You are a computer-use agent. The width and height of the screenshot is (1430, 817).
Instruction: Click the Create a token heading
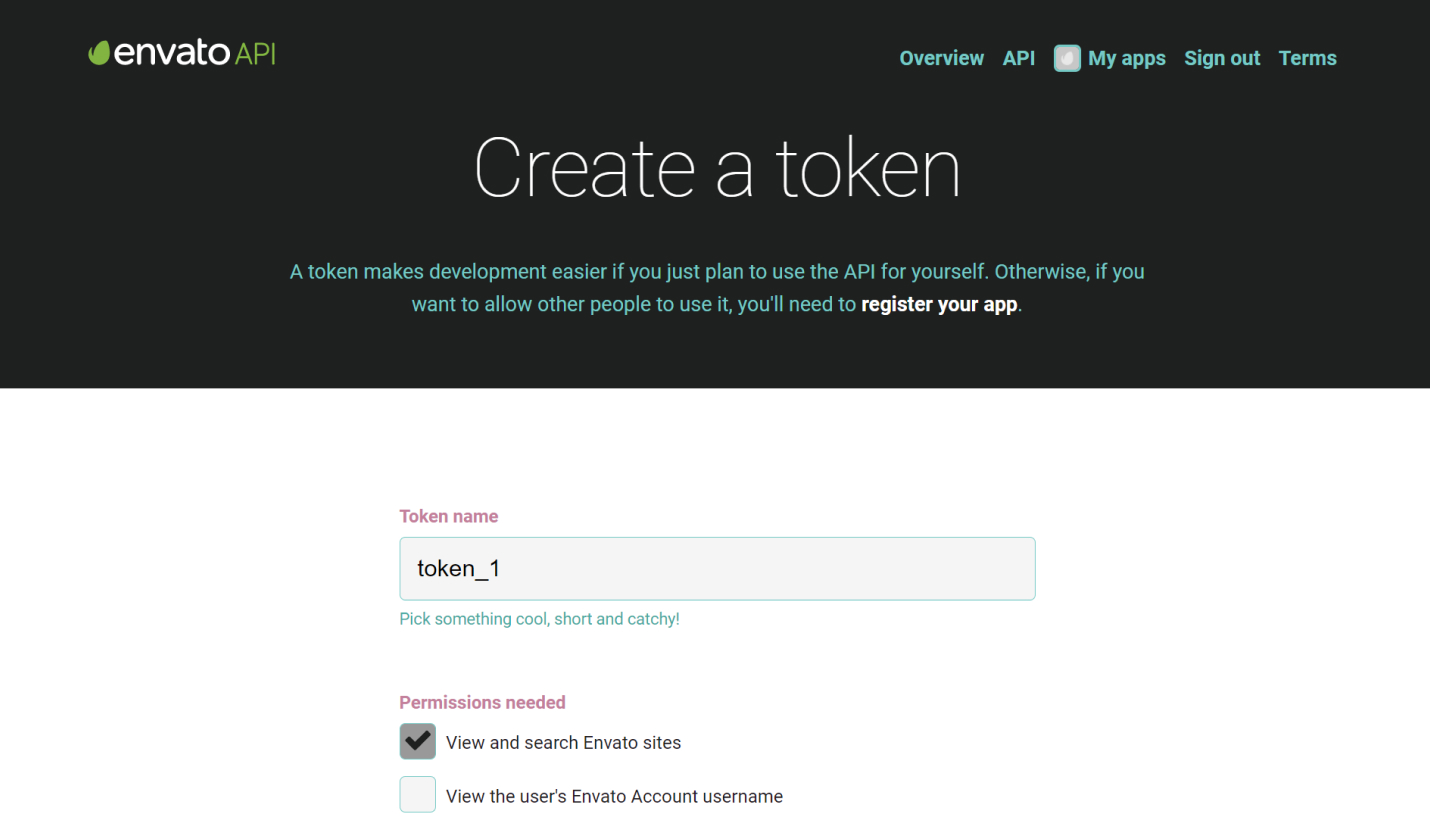pyautogui.click(x=717, y=168)
